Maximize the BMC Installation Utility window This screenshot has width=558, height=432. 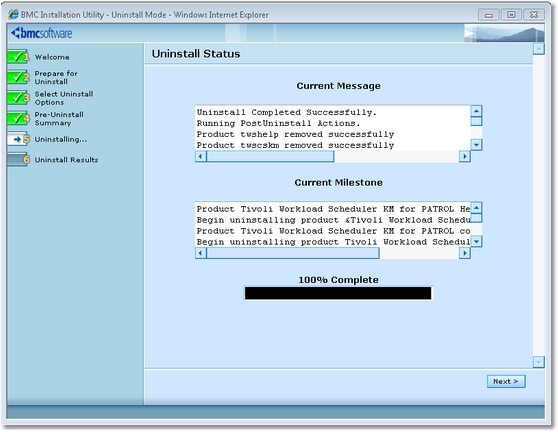(511, 15)
